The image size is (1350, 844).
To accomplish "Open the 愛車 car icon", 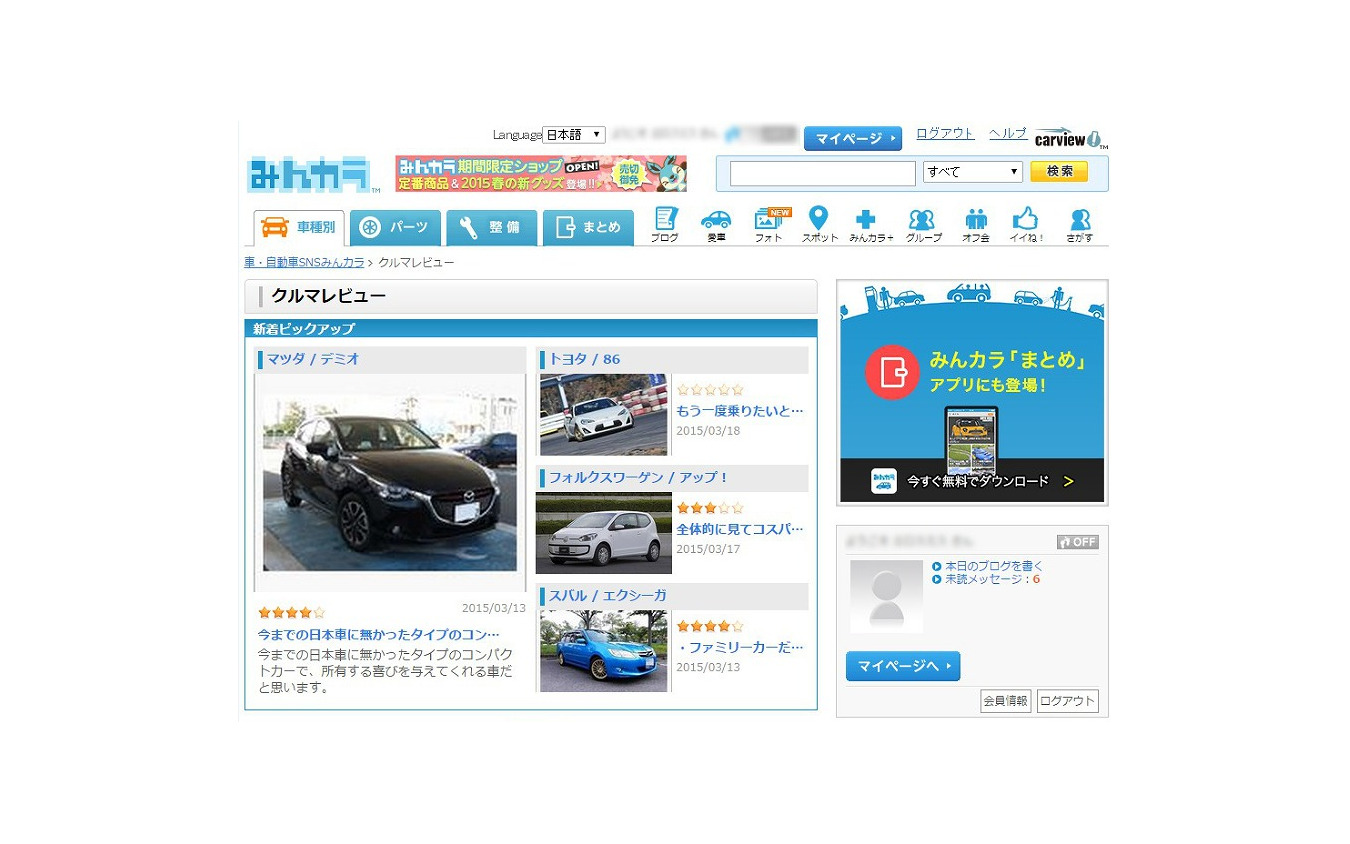I will point(716,225).
